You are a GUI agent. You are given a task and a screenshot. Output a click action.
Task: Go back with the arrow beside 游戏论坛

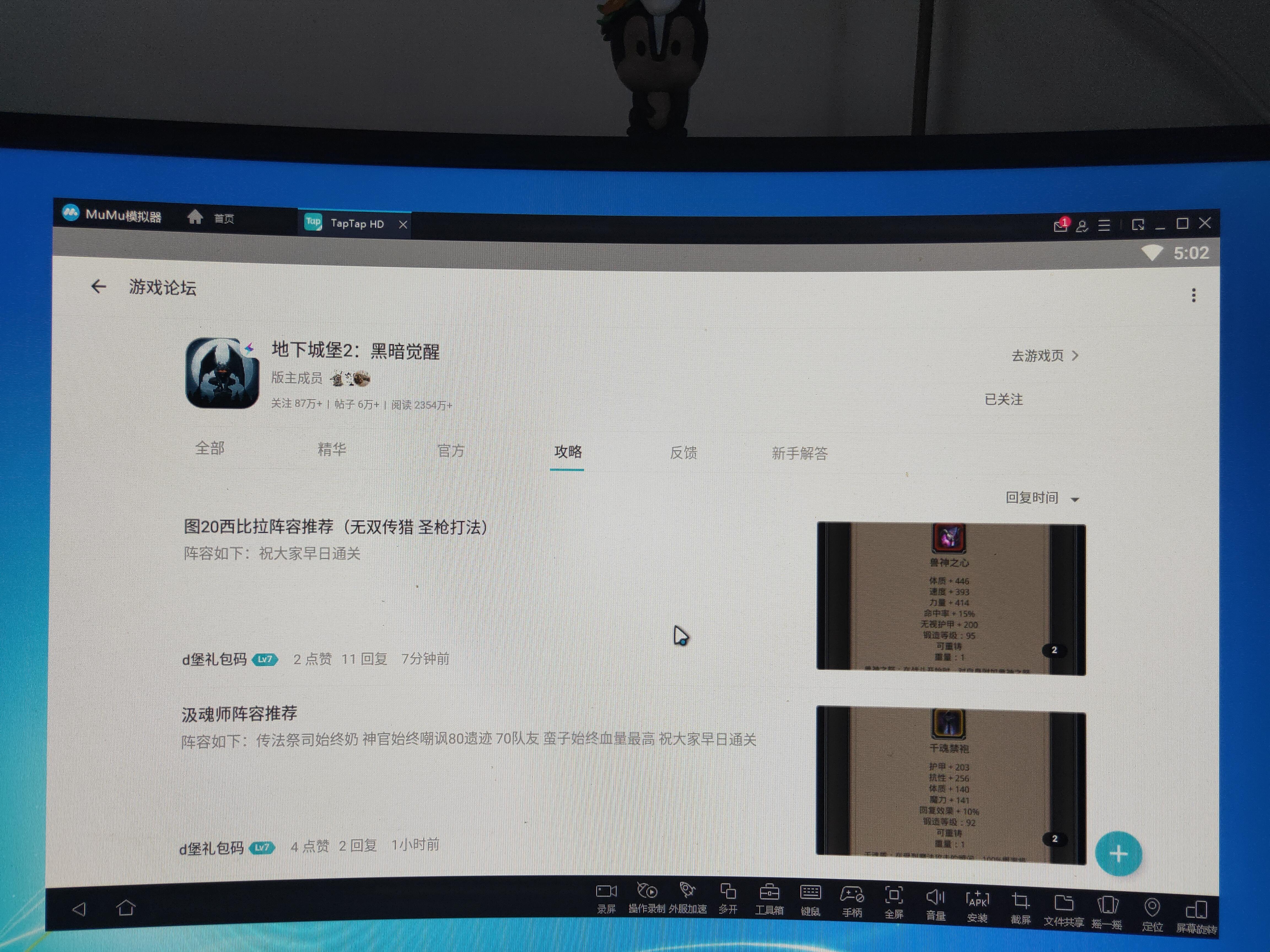99,286
